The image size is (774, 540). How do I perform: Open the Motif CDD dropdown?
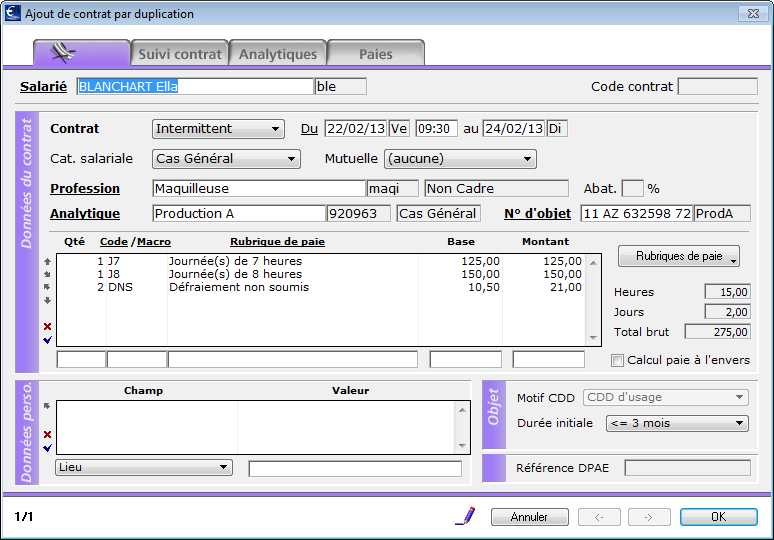click(665, 397)
